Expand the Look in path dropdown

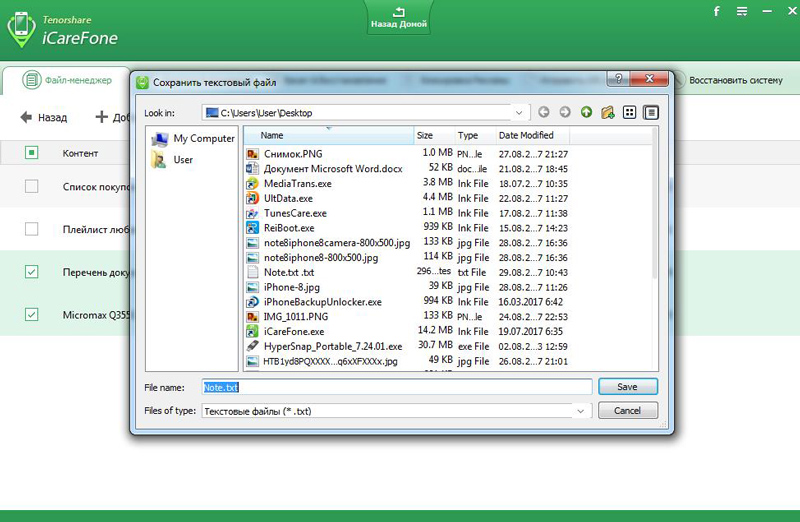(519, 113)
